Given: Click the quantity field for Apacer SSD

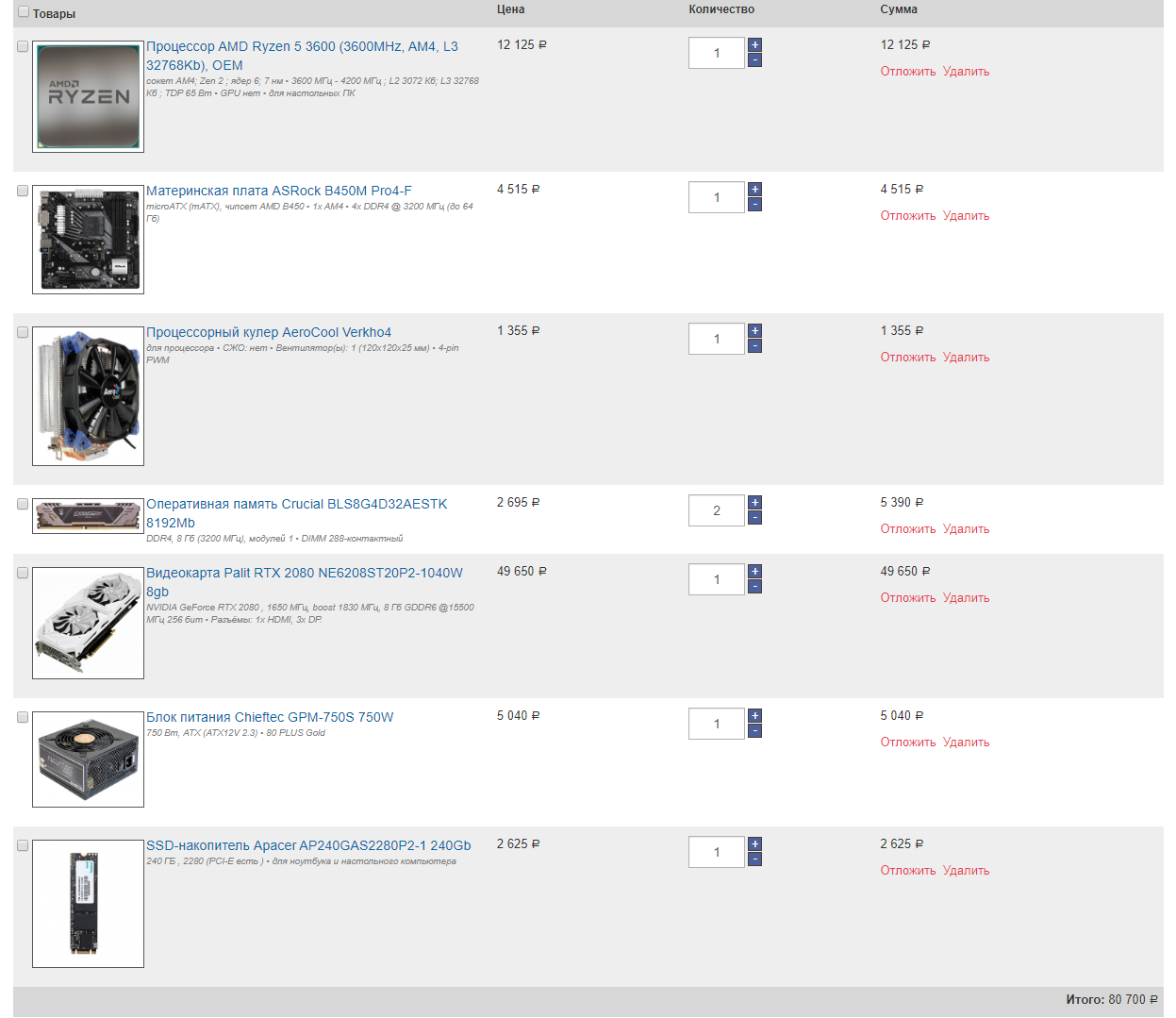Looking at the screenshot, I should tap(717, 852).
